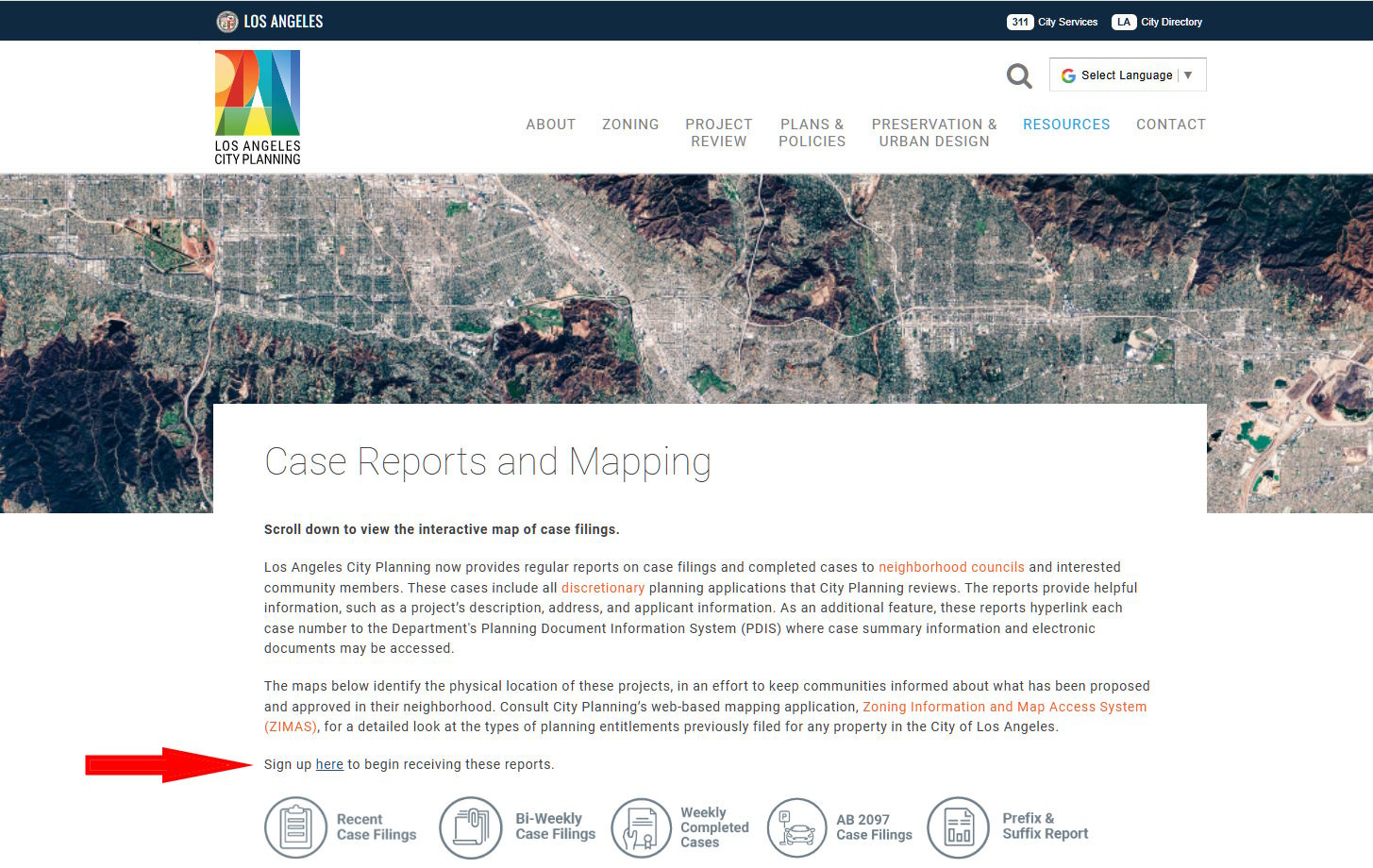
Task: Open the Project Review menu
Action: coord(719,133)
